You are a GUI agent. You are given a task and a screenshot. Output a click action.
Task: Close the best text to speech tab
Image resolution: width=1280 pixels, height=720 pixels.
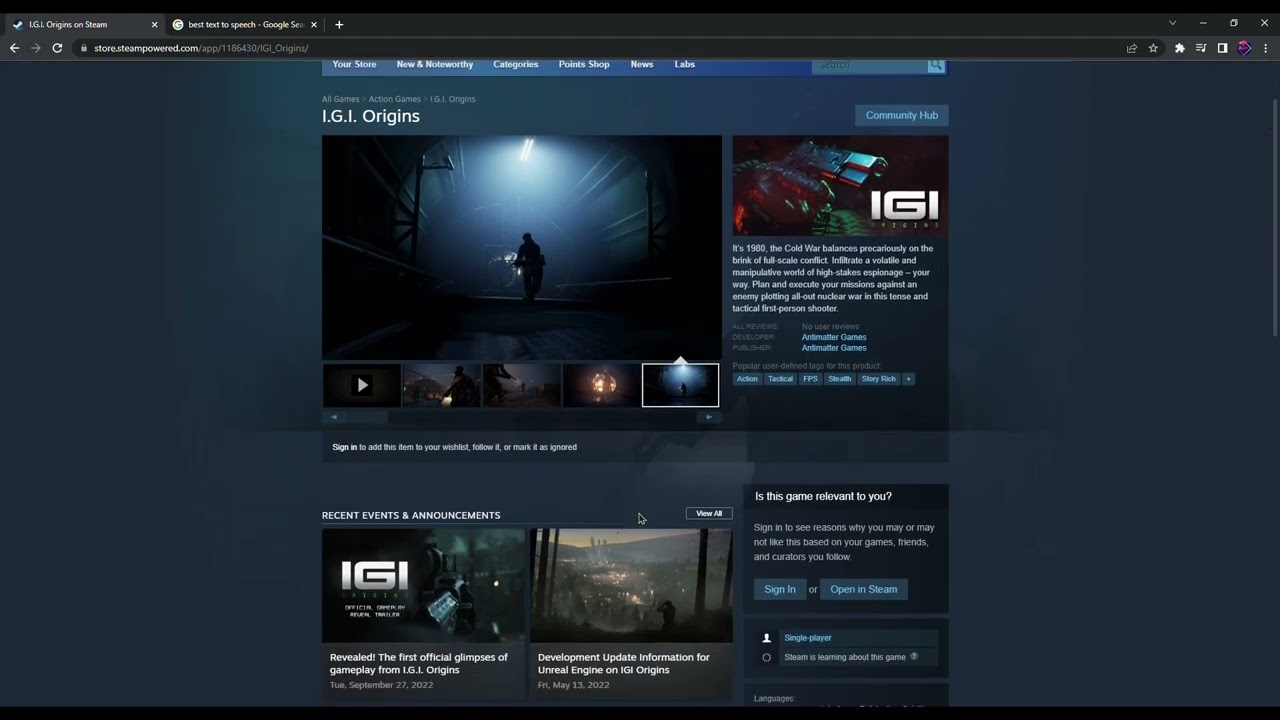point(314,24)
